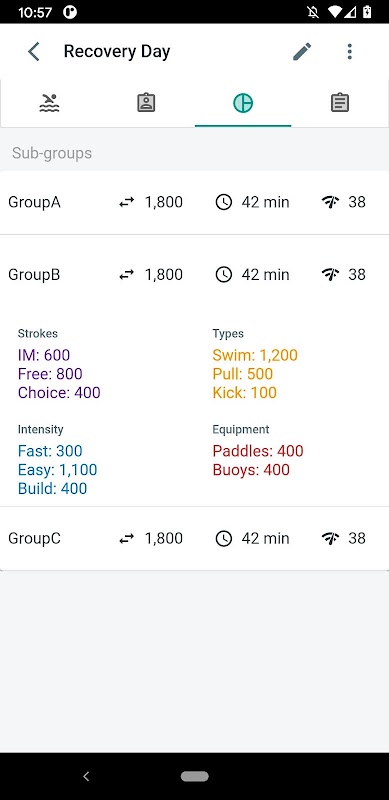
Task: Tap the Recovery Day title
Action: pyautogui.click(x=117, y=52)
